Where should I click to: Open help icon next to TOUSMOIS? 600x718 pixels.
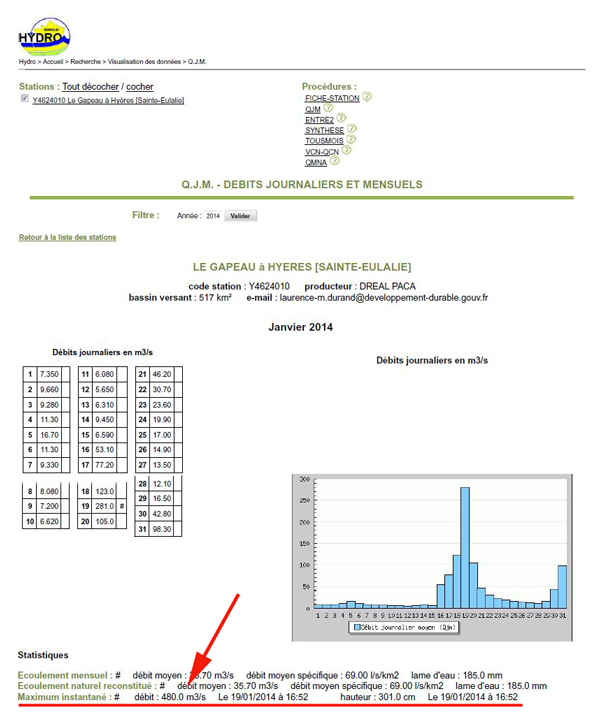pos(351,139)
